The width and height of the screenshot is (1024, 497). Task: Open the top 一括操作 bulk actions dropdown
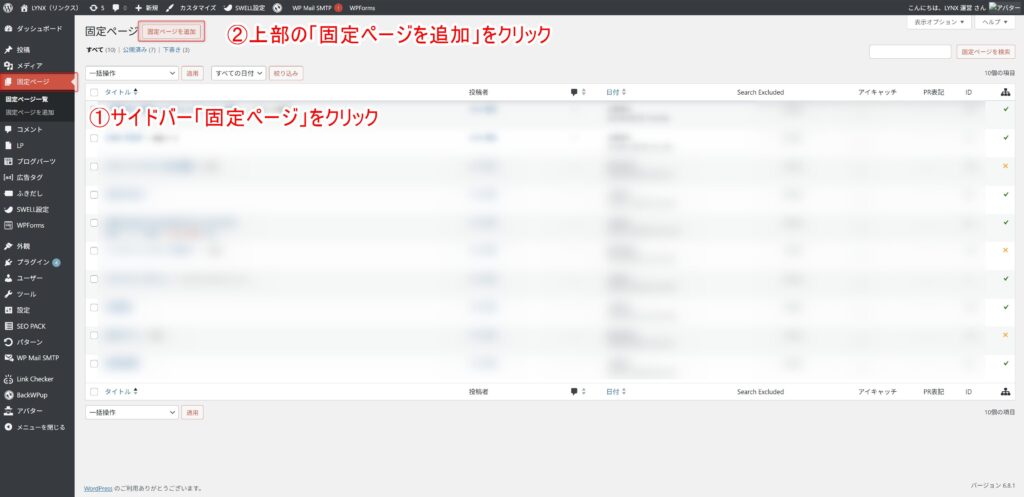pyautogui.click(x=131, y=73)
